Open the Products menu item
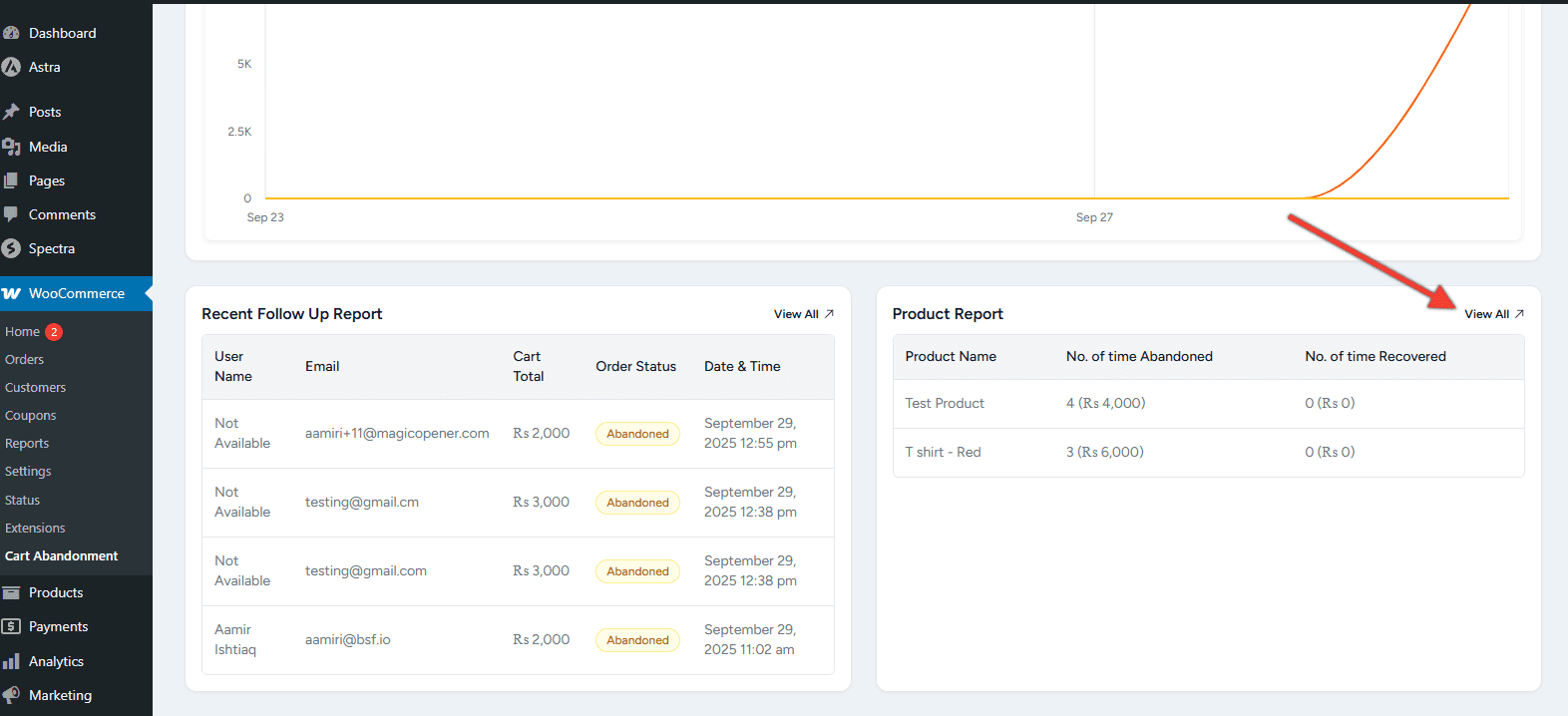 point(56,592)
